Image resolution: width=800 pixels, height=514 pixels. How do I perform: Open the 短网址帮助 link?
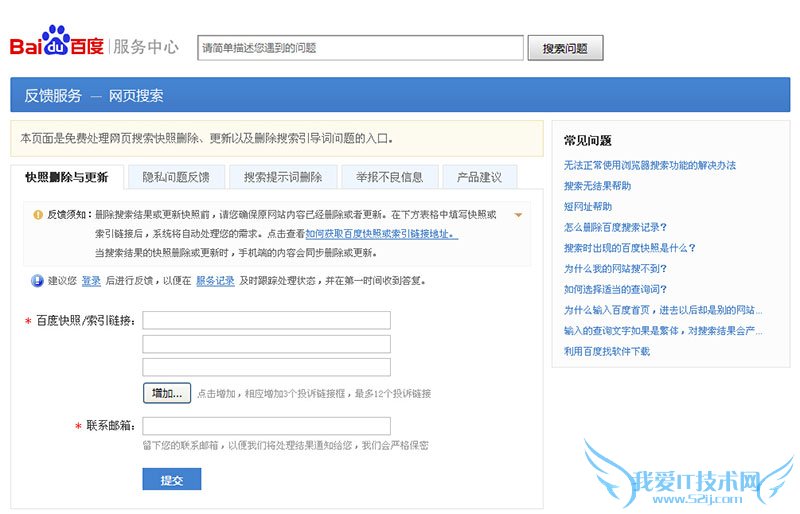(588, 207)
